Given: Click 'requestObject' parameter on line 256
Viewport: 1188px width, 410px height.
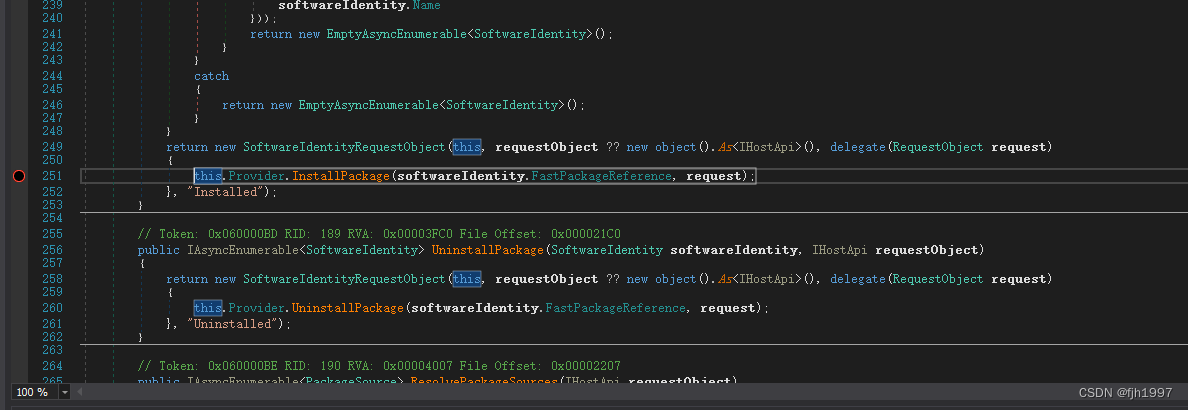Looking at the screenshot, I should coord(926,250).
